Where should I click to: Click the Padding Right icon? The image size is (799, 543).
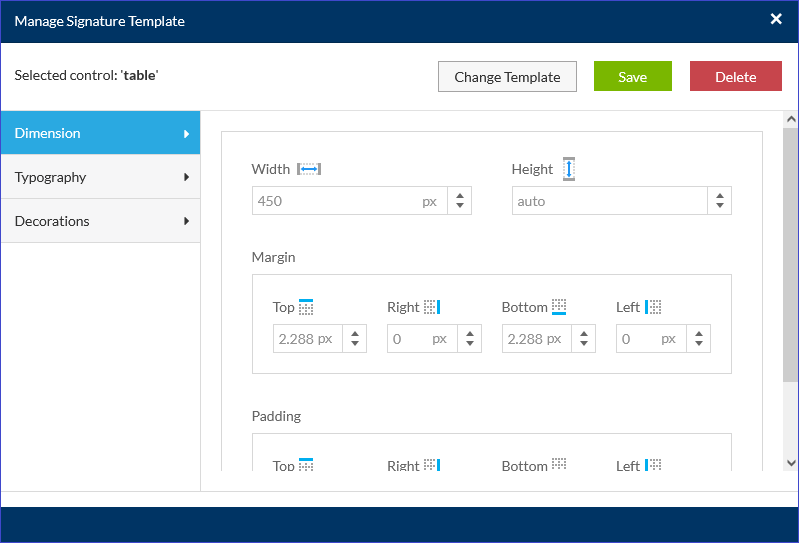click(432, 465)
